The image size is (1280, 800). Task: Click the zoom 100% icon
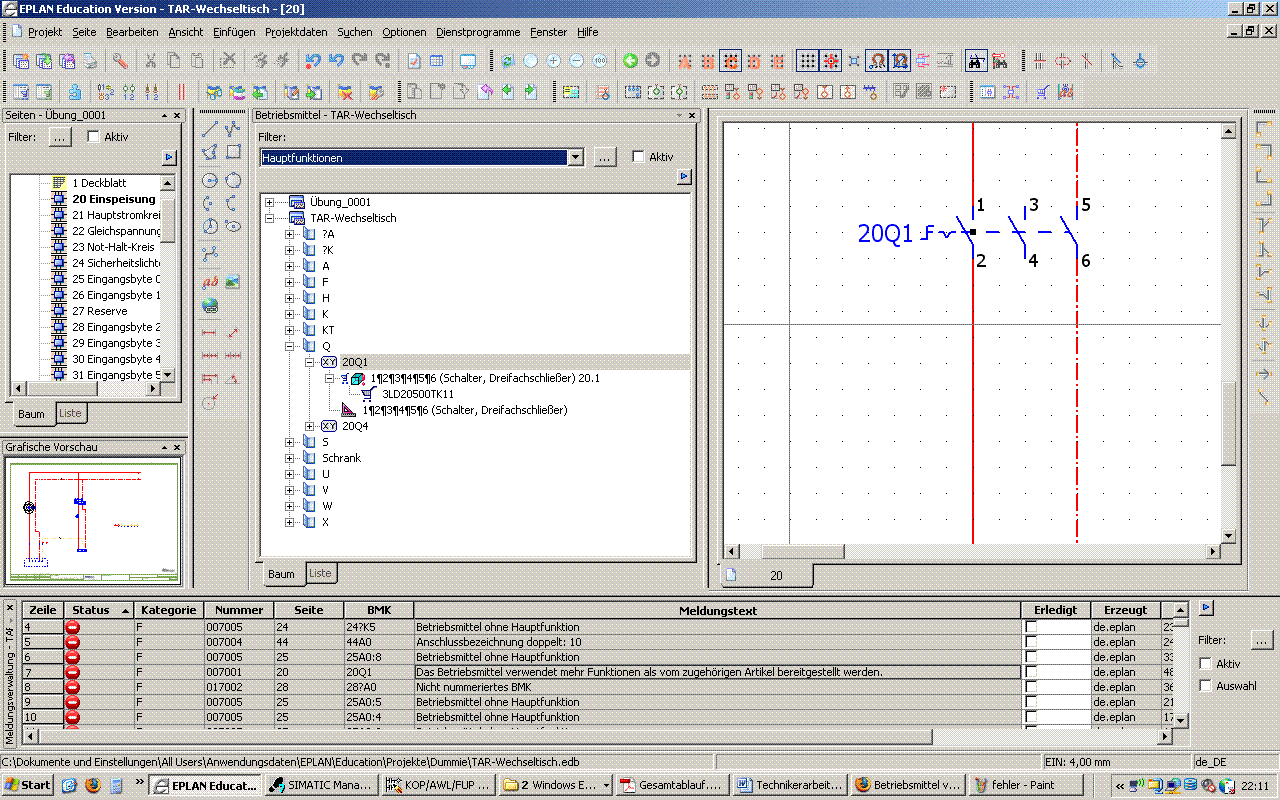click(599, 61)
